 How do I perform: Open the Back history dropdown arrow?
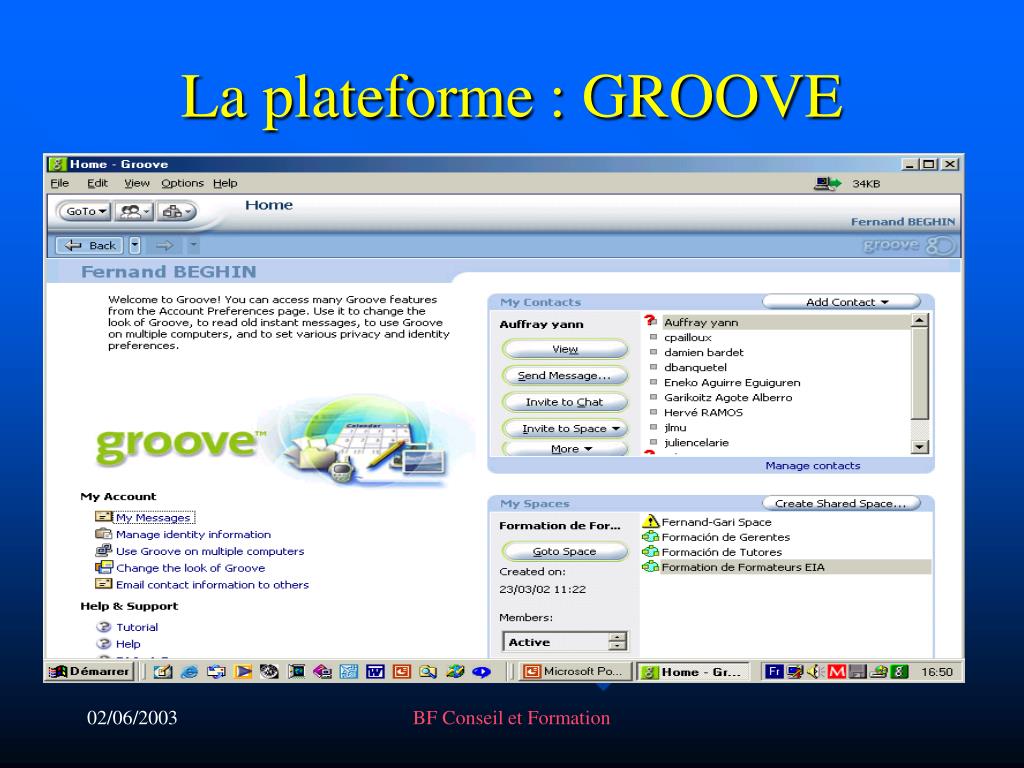(135, 246)
